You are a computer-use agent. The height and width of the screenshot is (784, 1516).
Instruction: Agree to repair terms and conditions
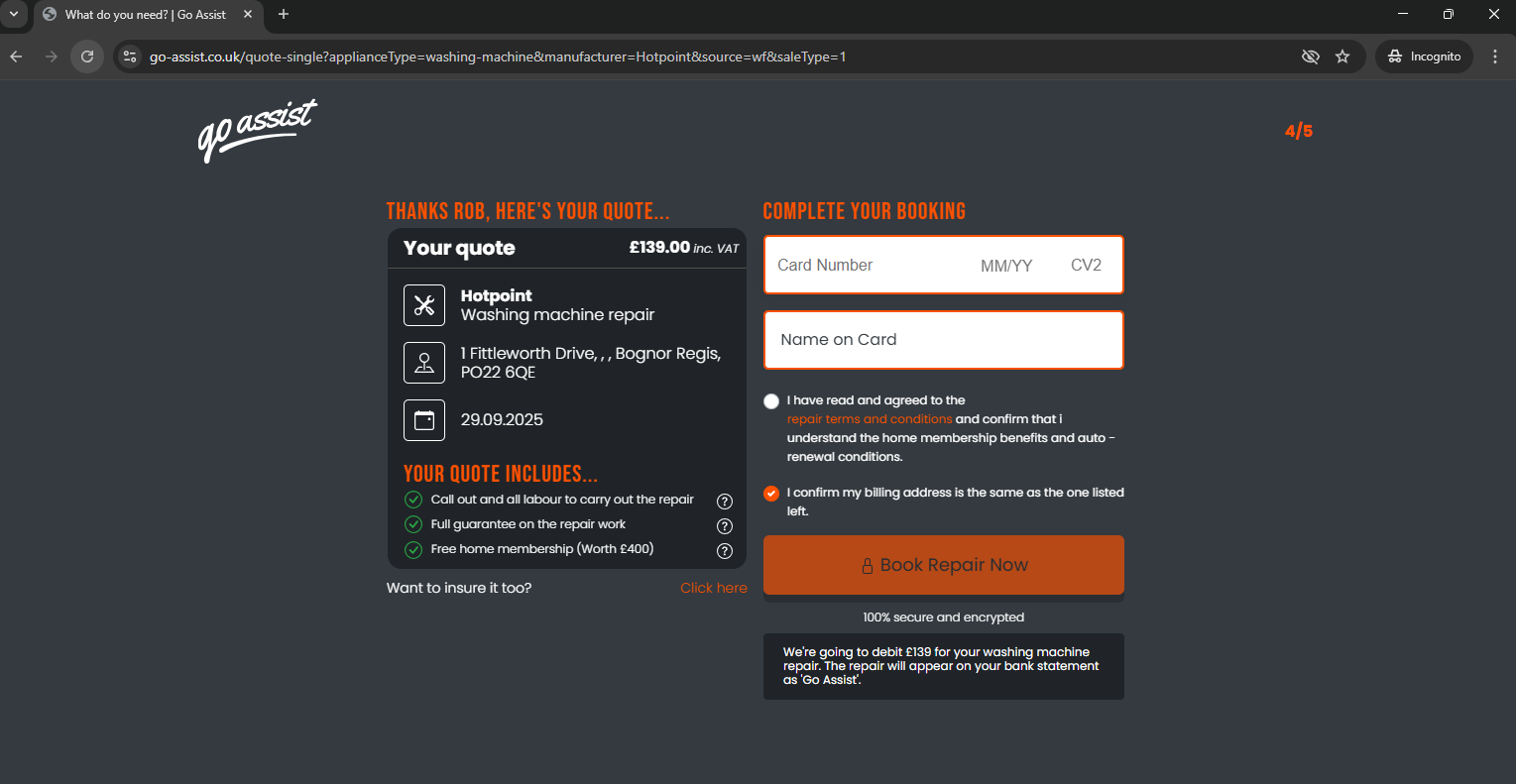click(771, 401)
